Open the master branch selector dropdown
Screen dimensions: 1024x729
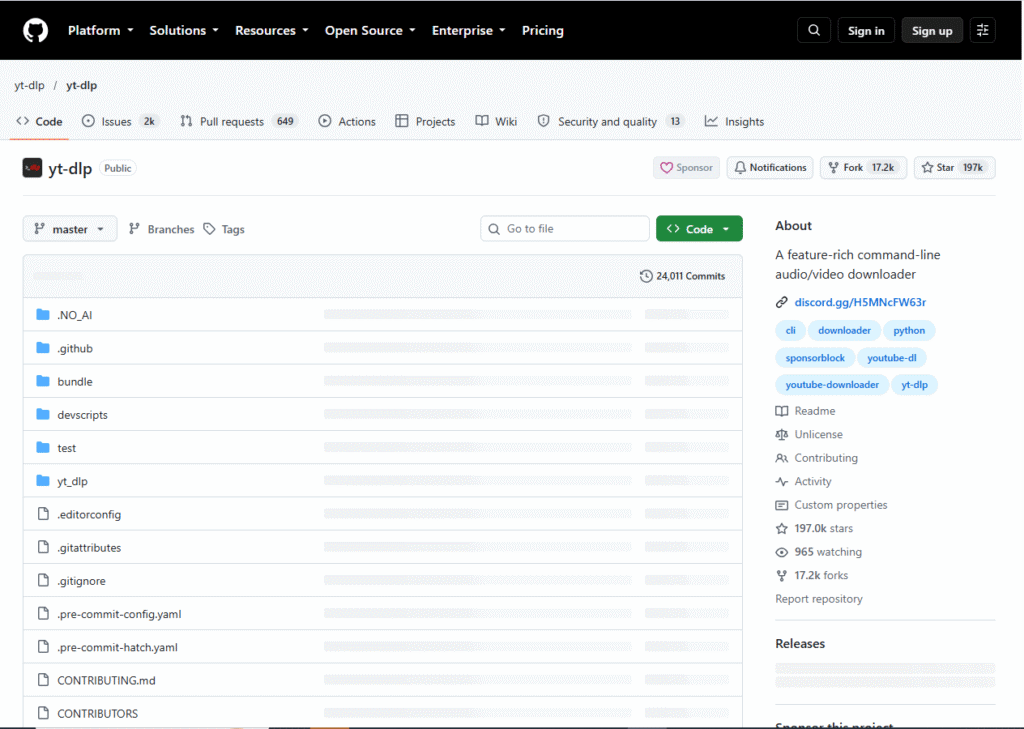(x=70, y=229)
